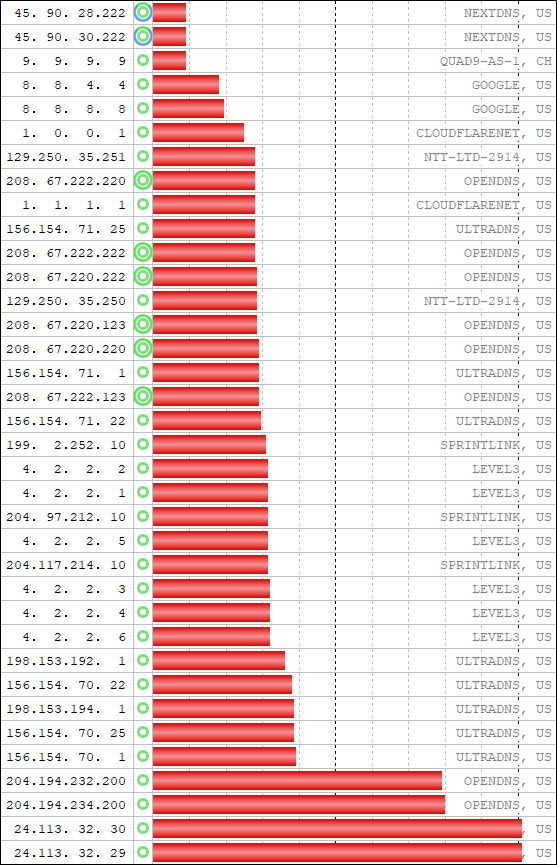Click NTT-LTD-2914, US label in 129.250.35.251 row
Viewport: 557px width, 865px height.
coord(488,157)
